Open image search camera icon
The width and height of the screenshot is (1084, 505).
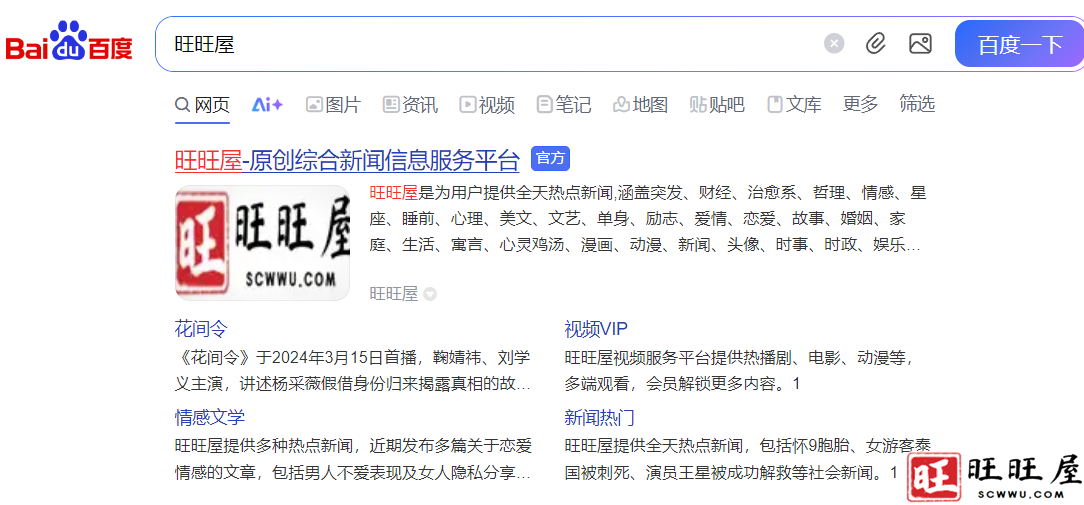point(920,44)
